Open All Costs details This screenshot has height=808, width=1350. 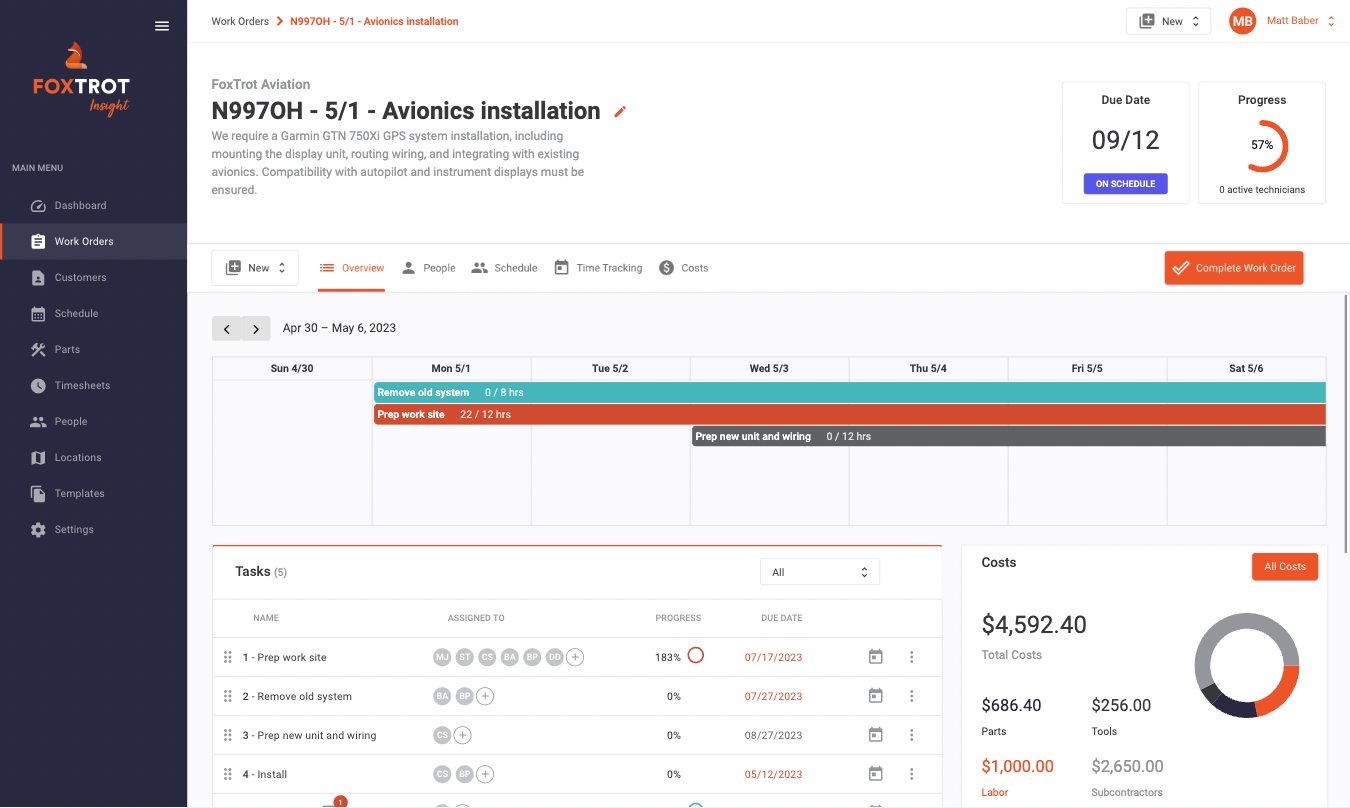1285,566
